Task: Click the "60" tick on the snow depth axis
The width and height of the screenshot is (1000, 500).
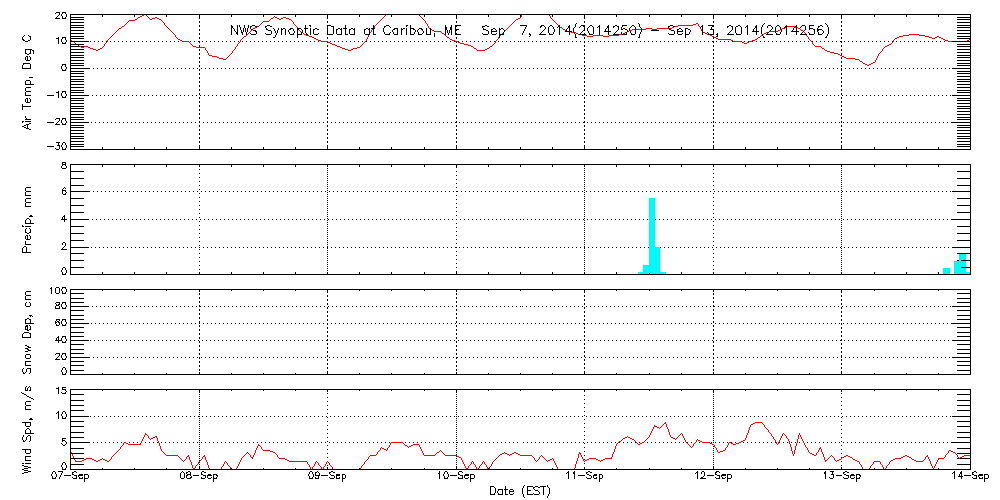Action: (x=59, y=323)
